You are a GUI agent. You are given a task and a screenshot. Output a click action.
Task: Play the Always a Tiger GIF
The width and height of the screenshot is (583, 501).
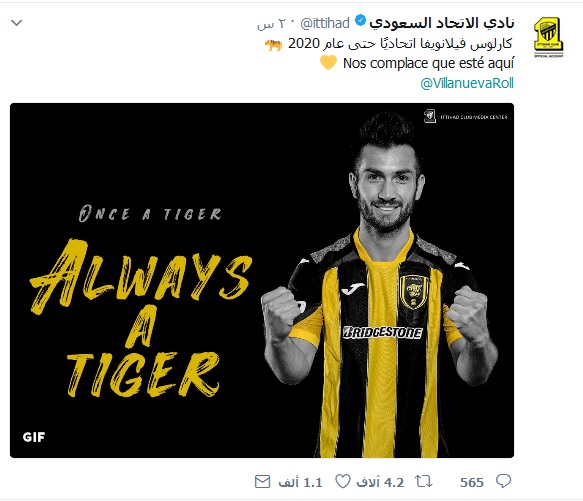[262, 280]
